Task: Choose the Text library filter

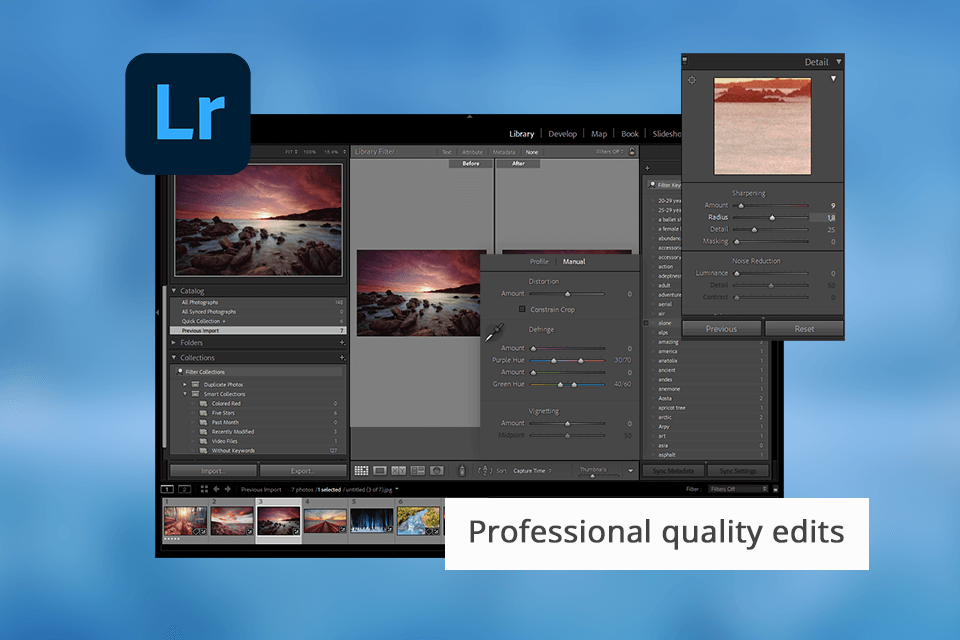Action: click(x=447, y=152)
